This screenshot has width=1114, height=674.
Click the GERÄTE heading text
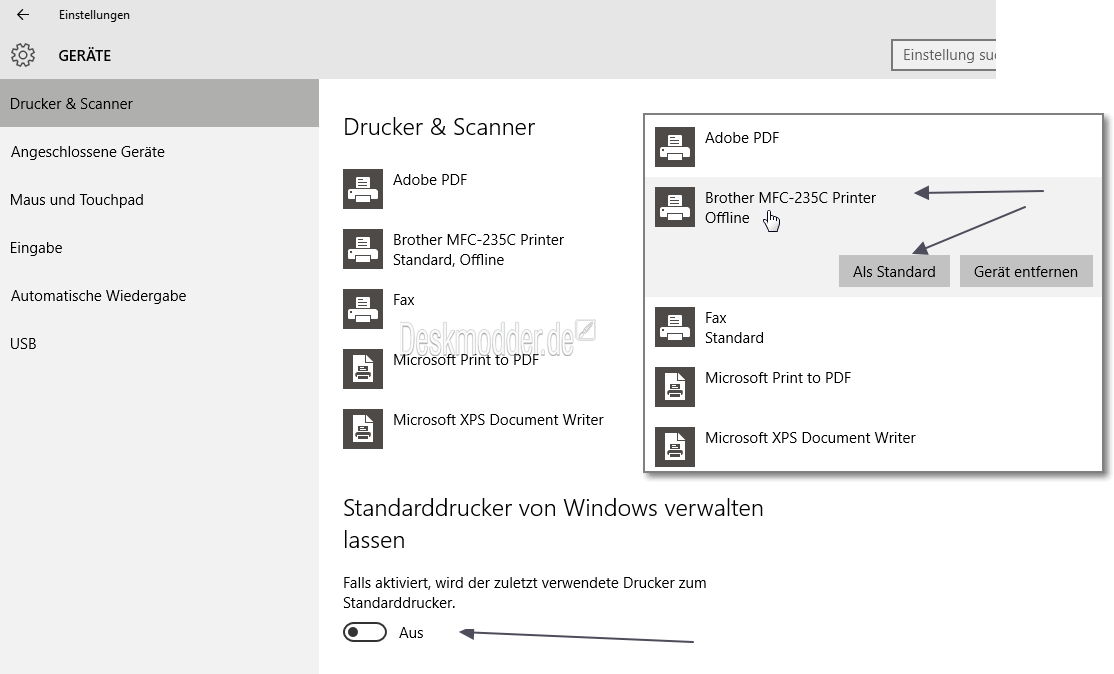tap(85, 55)
